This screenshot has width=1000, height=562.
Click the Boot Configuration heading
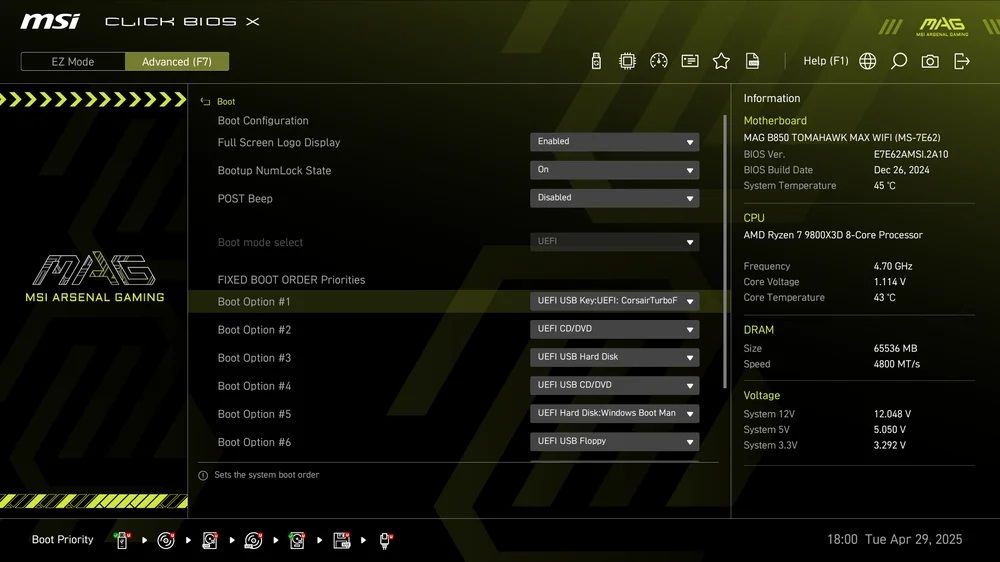(x=263, y=121)
